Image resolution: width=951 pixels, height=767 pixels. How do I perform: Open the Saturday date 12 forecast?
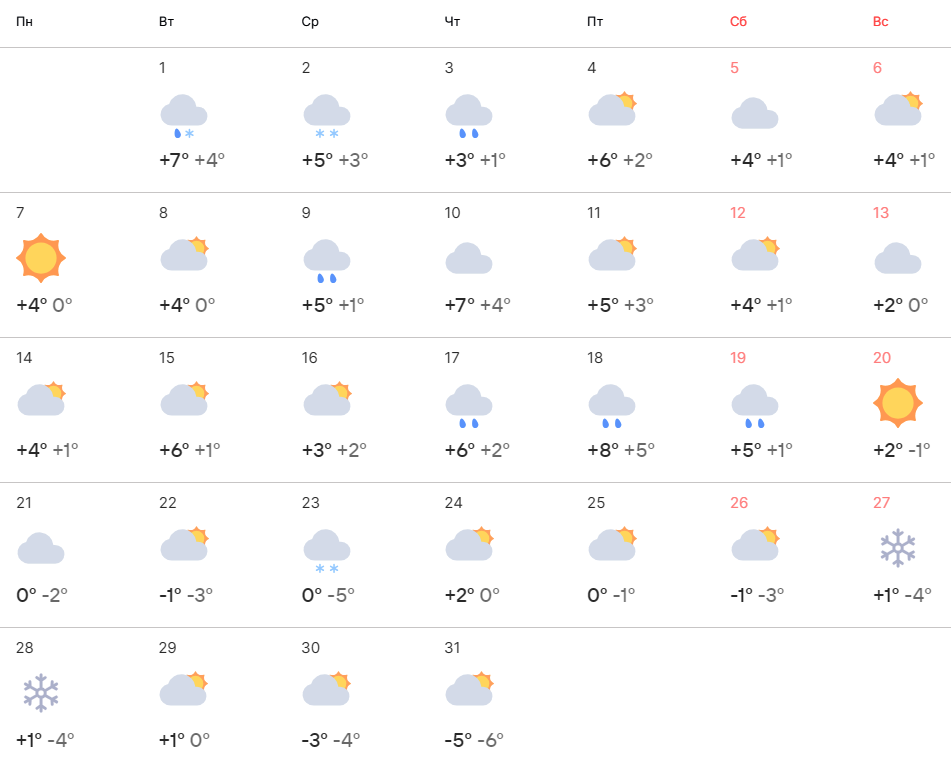[739, 213]
